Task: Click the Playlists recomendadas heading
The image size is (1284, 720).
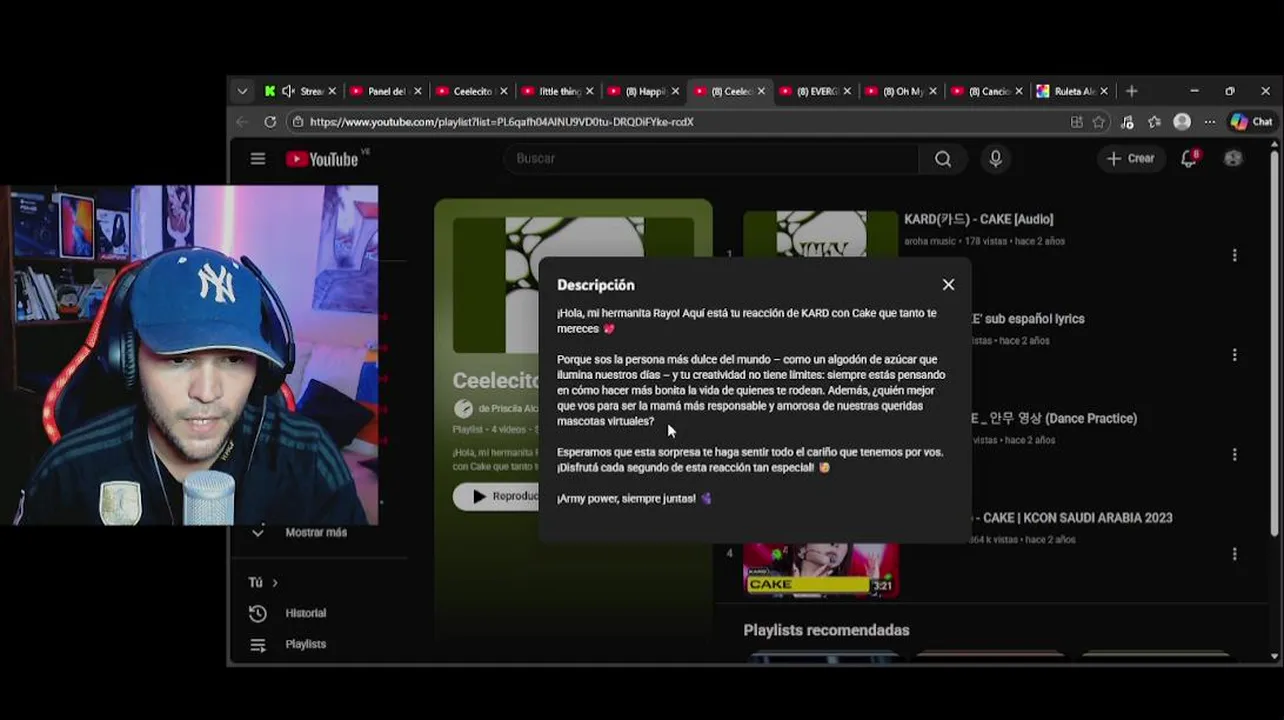Action: point(826,630)
